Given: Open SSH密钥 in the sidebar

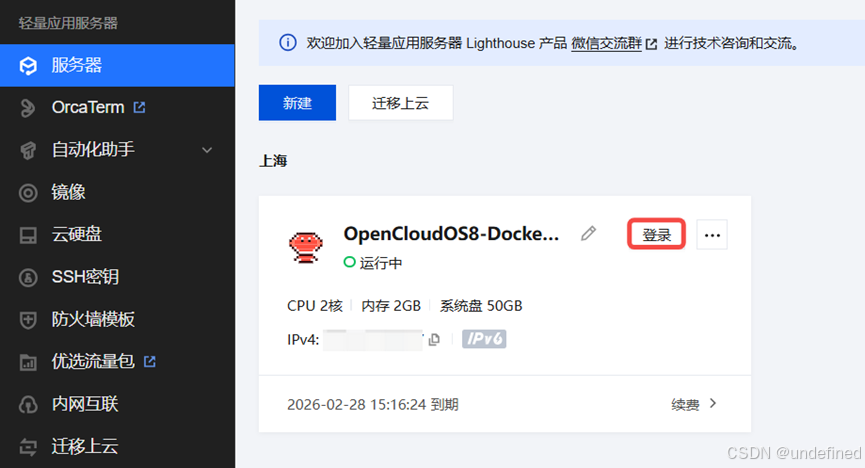Looking at the screenshot, I should pos(117,276).
